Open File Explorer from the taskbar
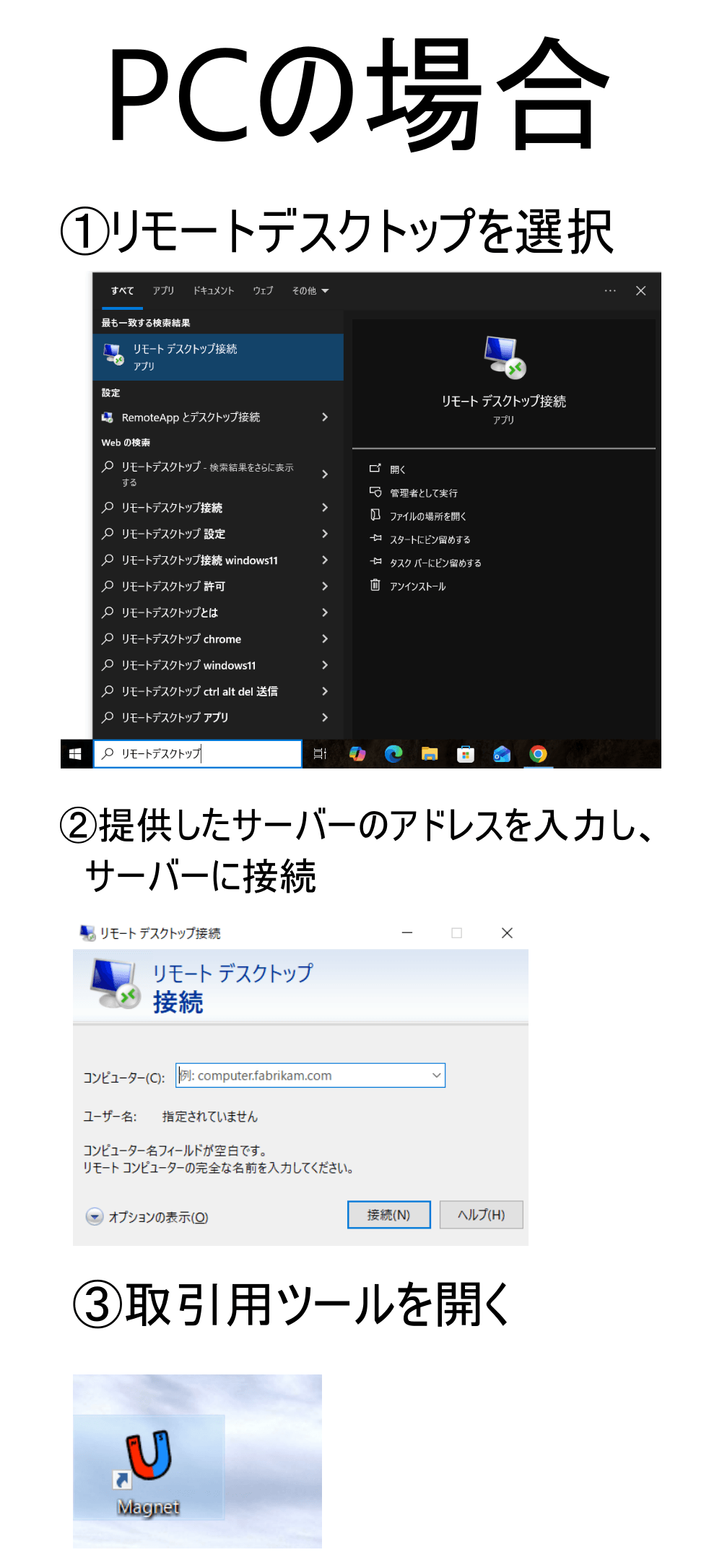This screenshot has height=1568, width=722. click(430, 754)
